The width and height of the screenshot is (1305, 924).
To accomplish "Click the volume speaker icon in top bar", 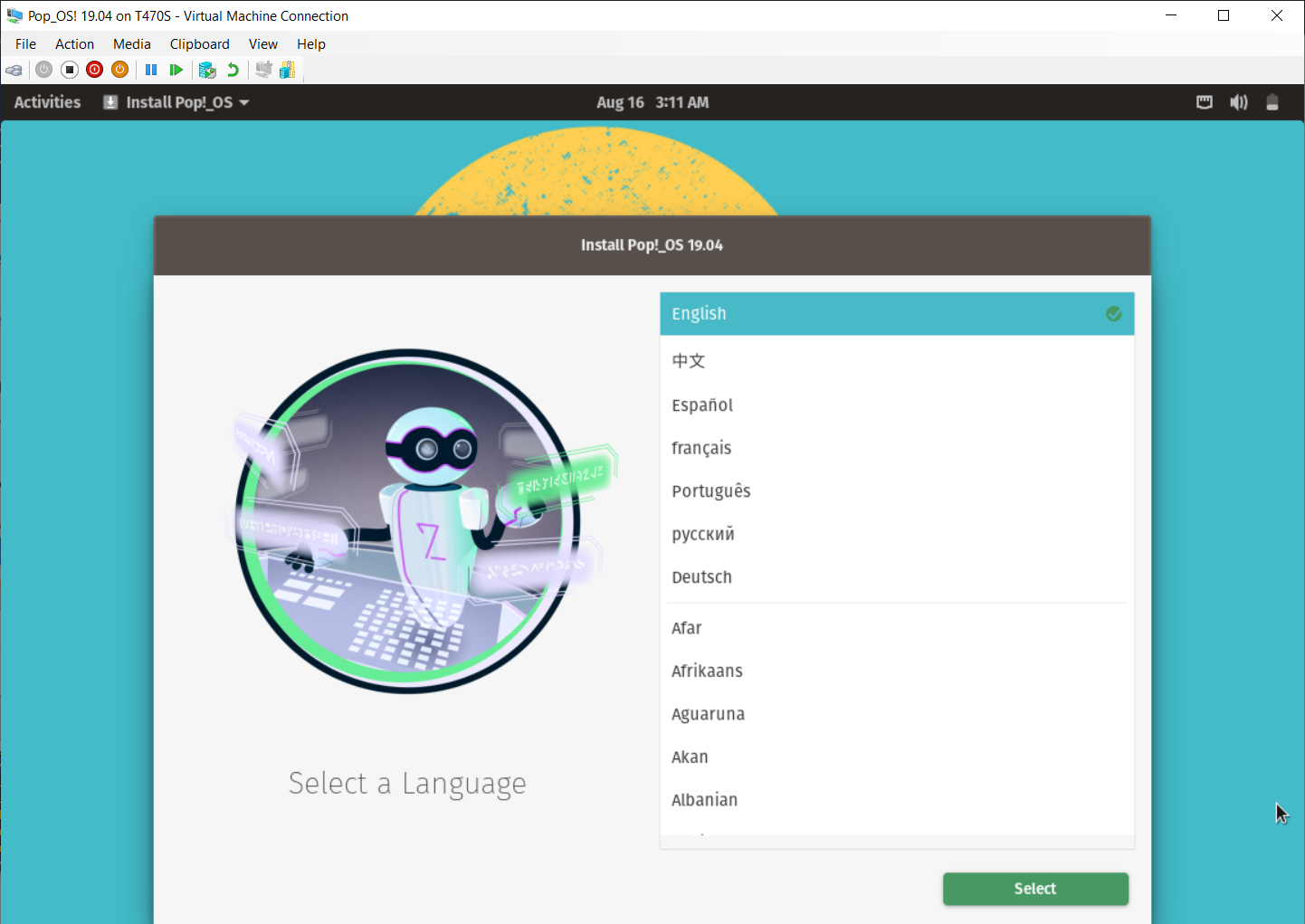I will [x=1238, y=102].
